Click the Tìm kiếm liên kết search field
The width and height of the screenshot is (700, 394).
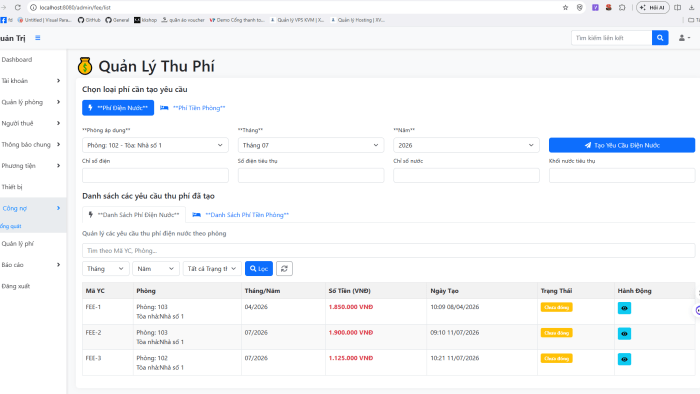(x=612, y=38)
